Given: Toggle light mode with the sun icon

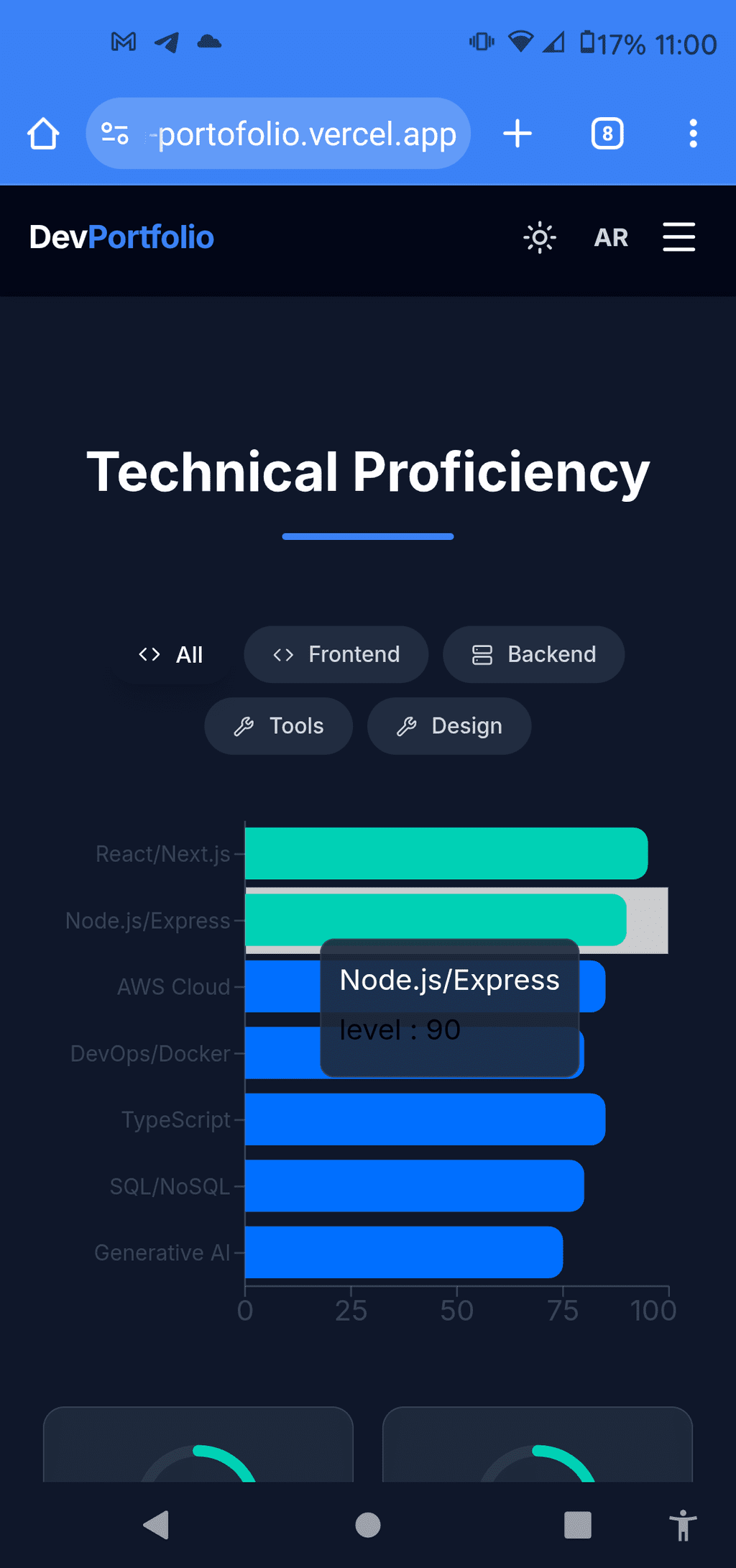Looking at the screenshot, I should (x=540, y=237).
